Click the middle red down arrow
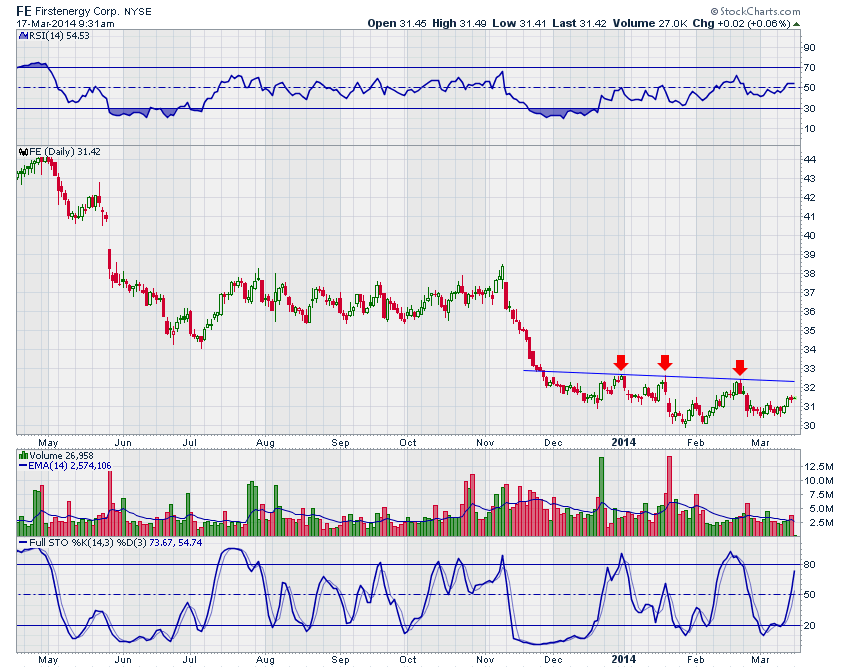Viewport: 850px width, 668px height. [664, 362]
